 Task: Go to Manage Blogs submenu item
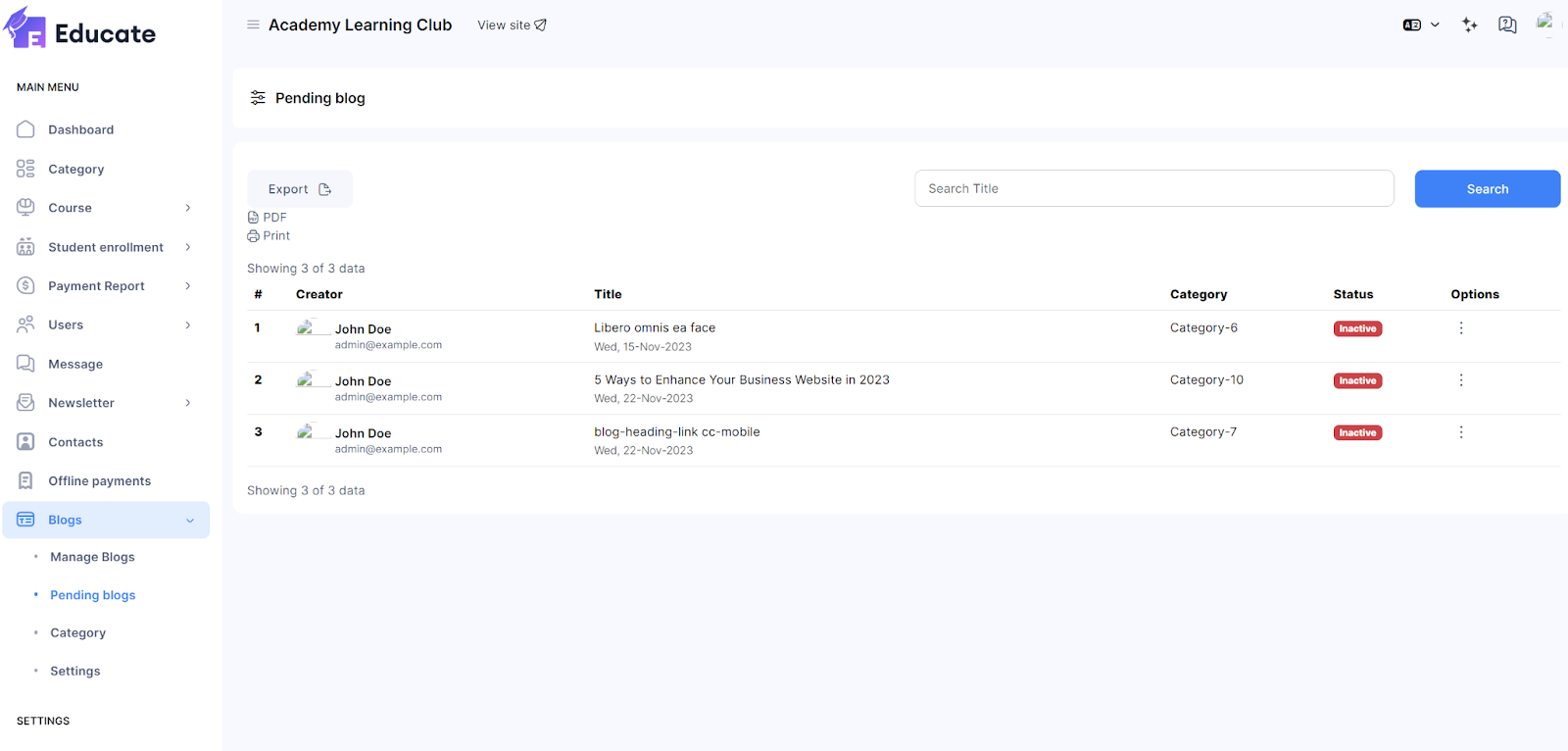coord(92,557)
